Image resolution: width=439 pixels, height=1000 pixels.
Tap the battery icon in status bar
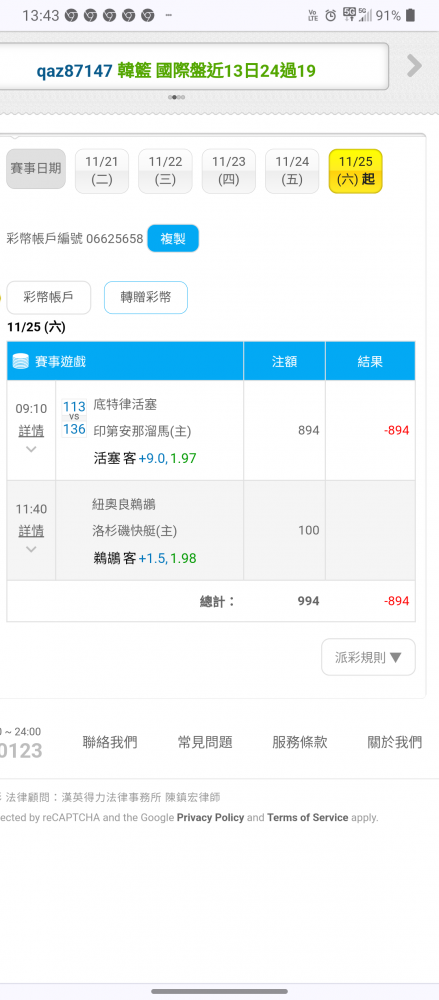(x=410, y=15)
